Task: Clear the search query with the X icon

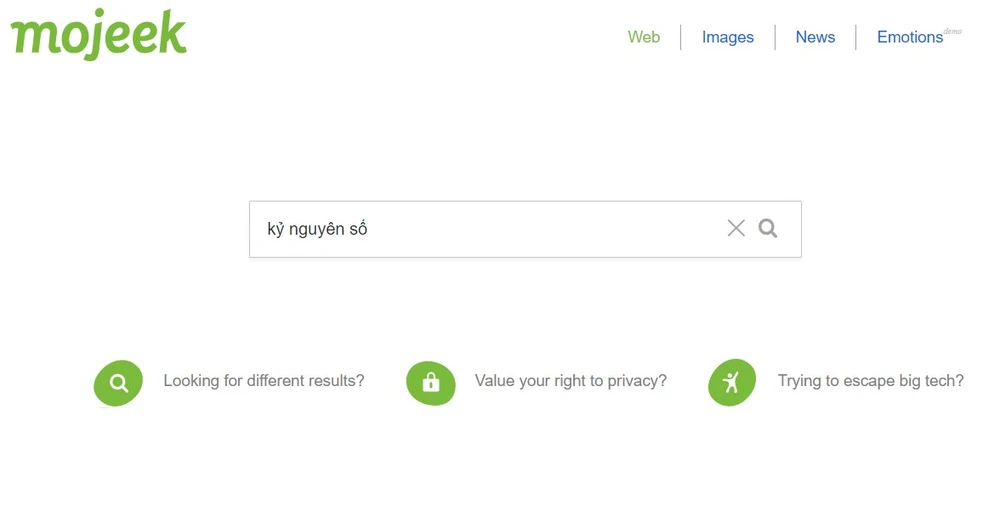Action: [736, 228]
